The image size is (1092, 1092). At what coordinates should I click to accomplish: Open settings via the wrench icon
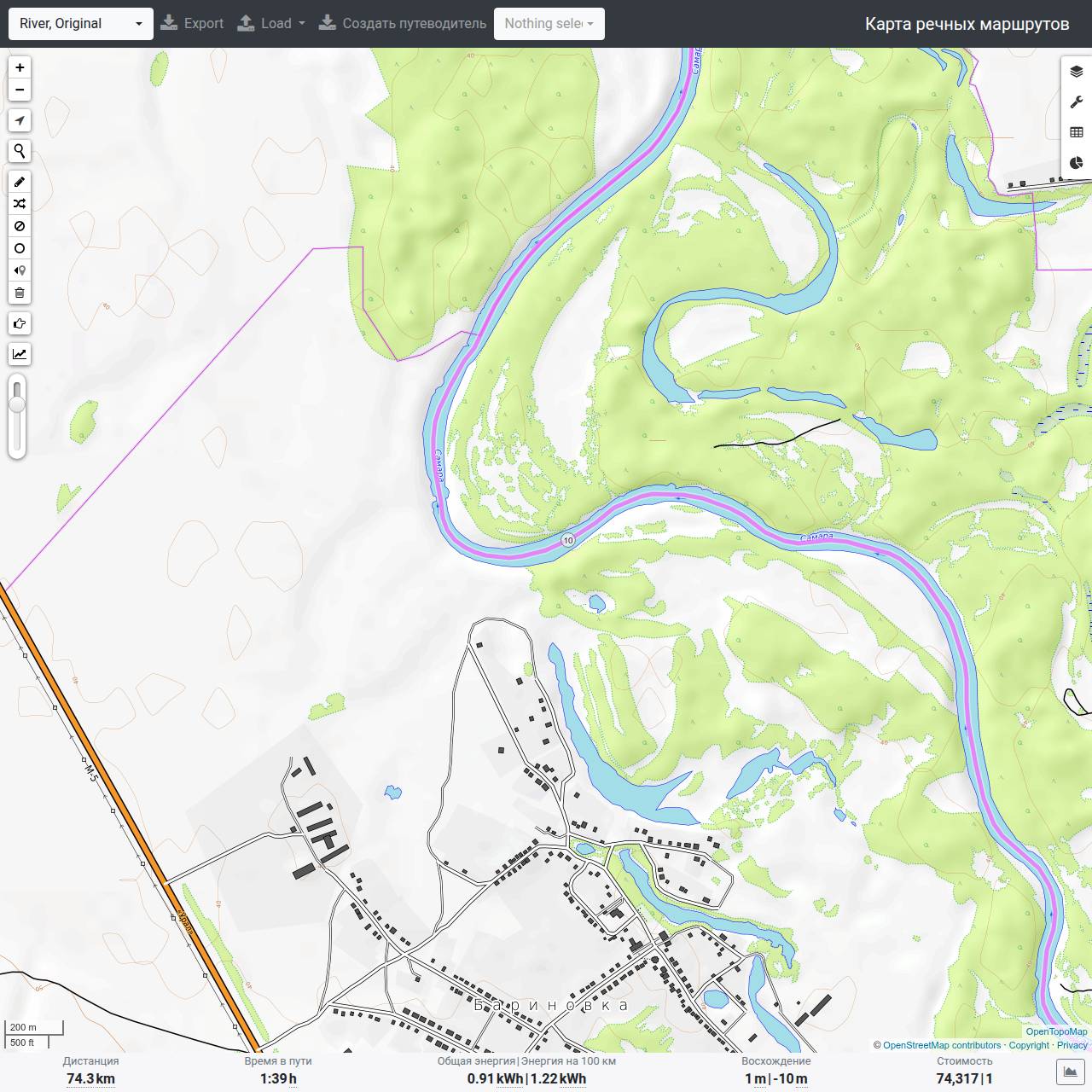point(1077,102)
